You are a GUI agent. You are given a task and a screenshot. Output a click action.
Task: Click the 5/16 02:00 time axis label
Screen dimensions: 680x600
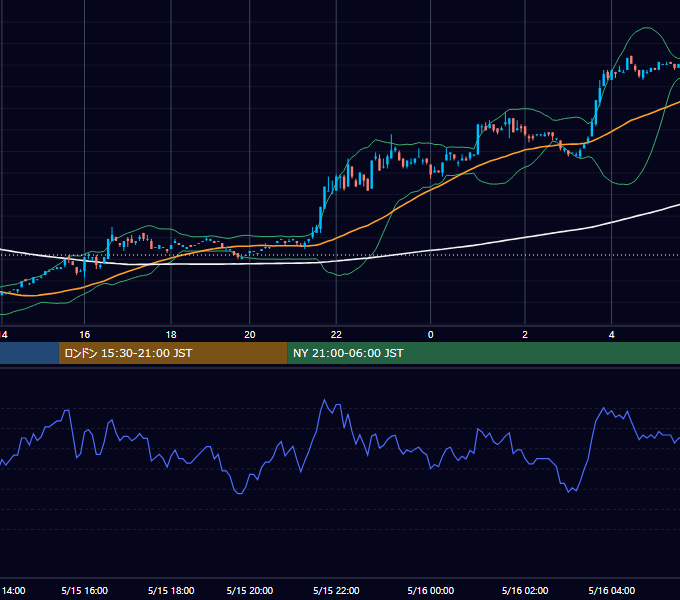[525, 590]
